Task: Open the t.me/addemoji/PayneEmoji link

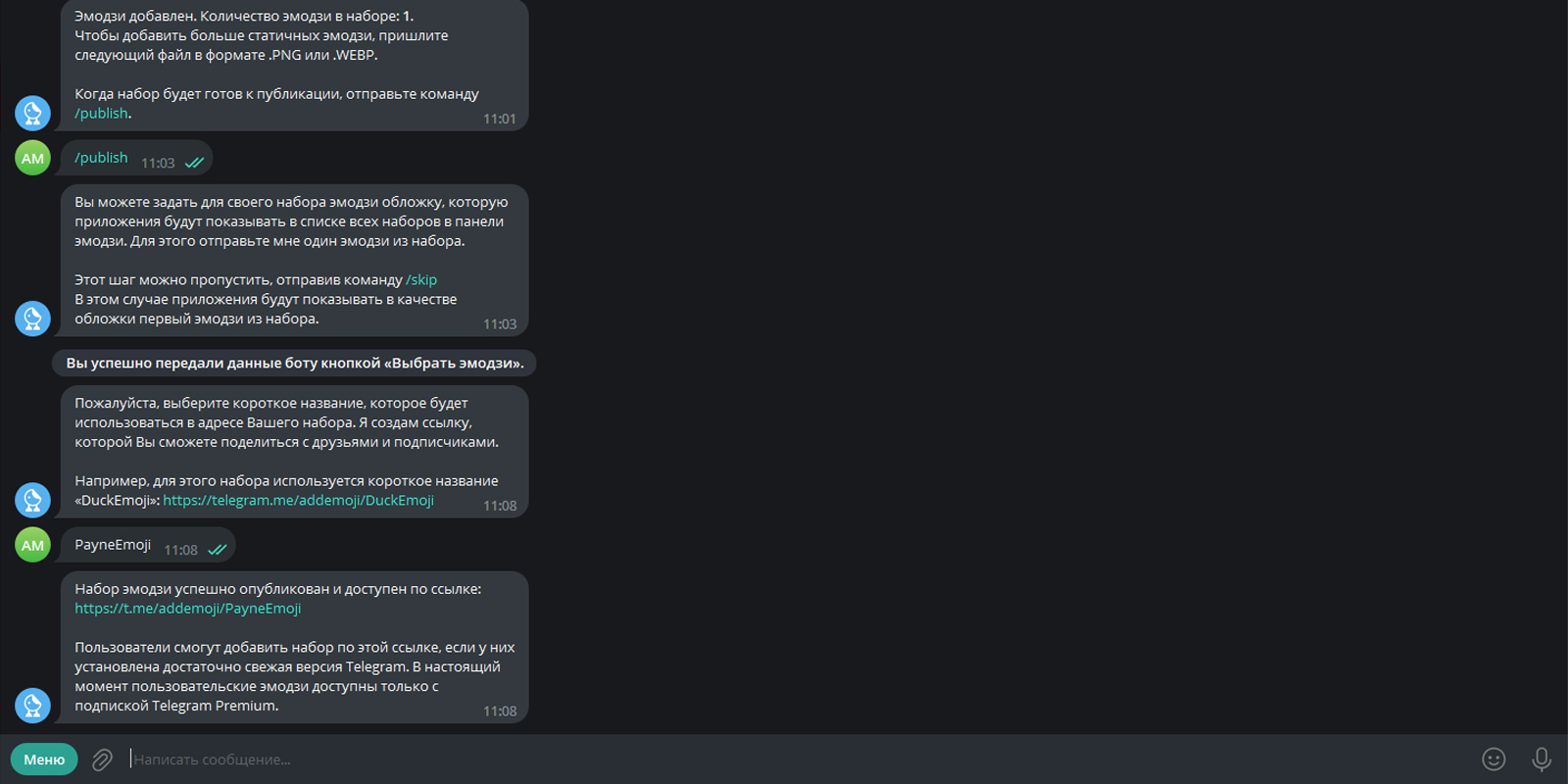Action: pyautogui.click(x=188, y=609)
